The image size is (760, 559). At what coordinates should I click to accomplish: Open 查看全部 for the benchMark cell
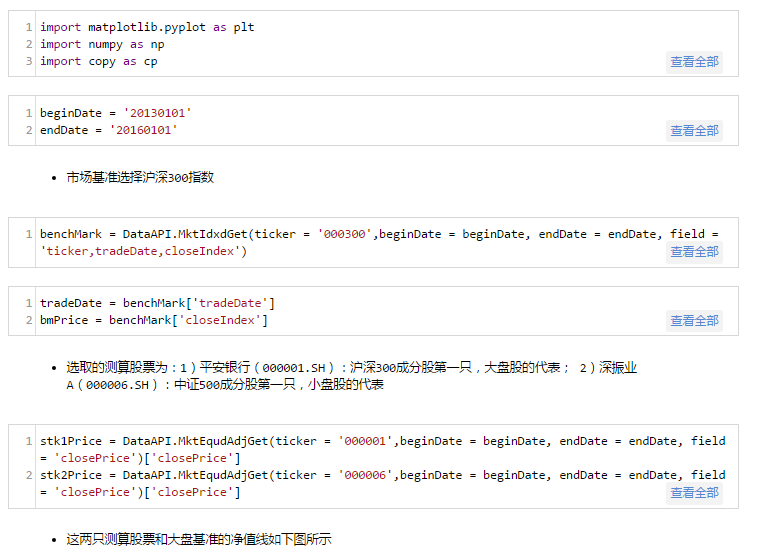click(x=694, y=252)
